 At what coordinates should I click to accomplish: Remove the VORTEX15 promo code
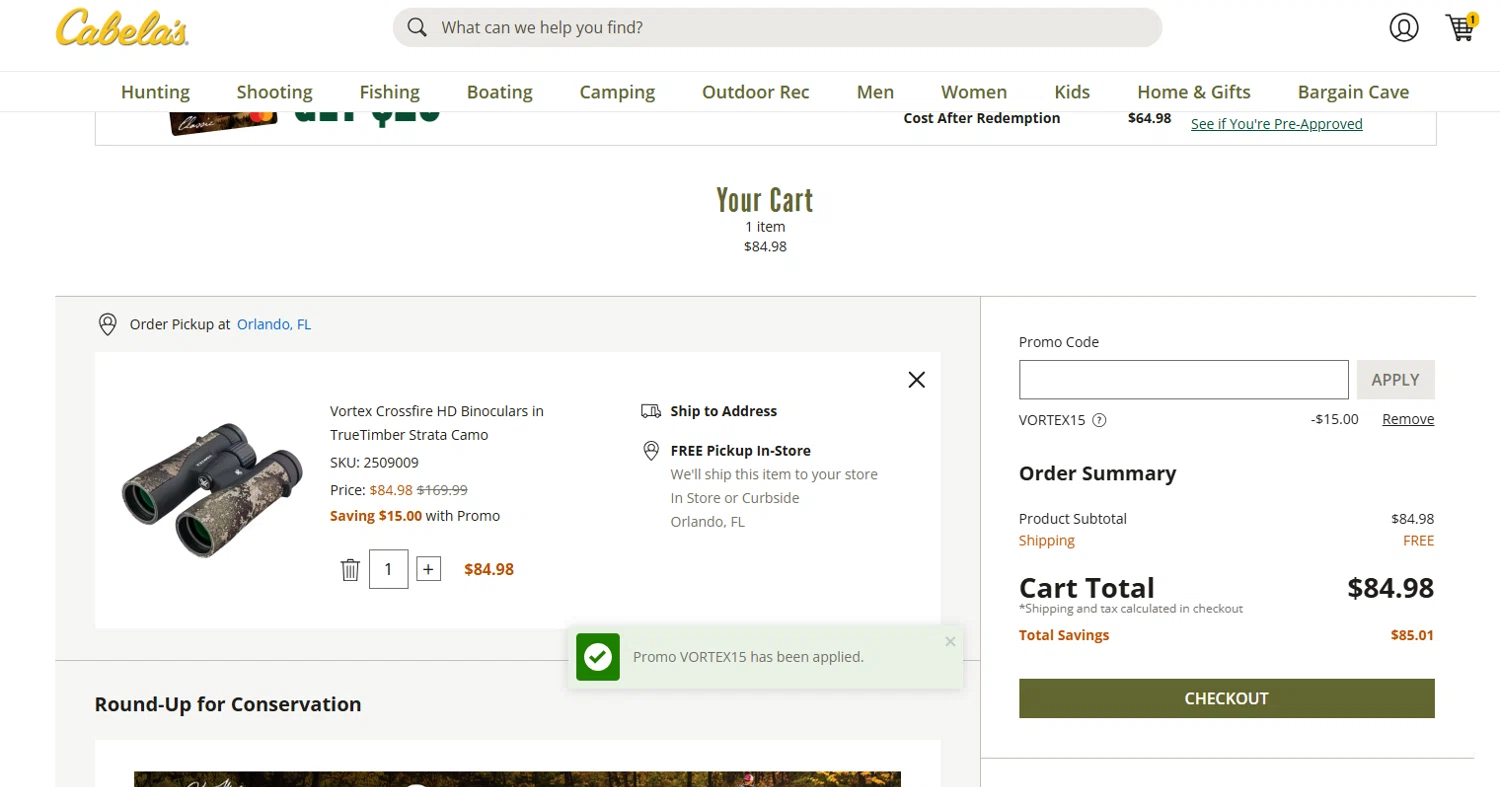(1408, 419)
